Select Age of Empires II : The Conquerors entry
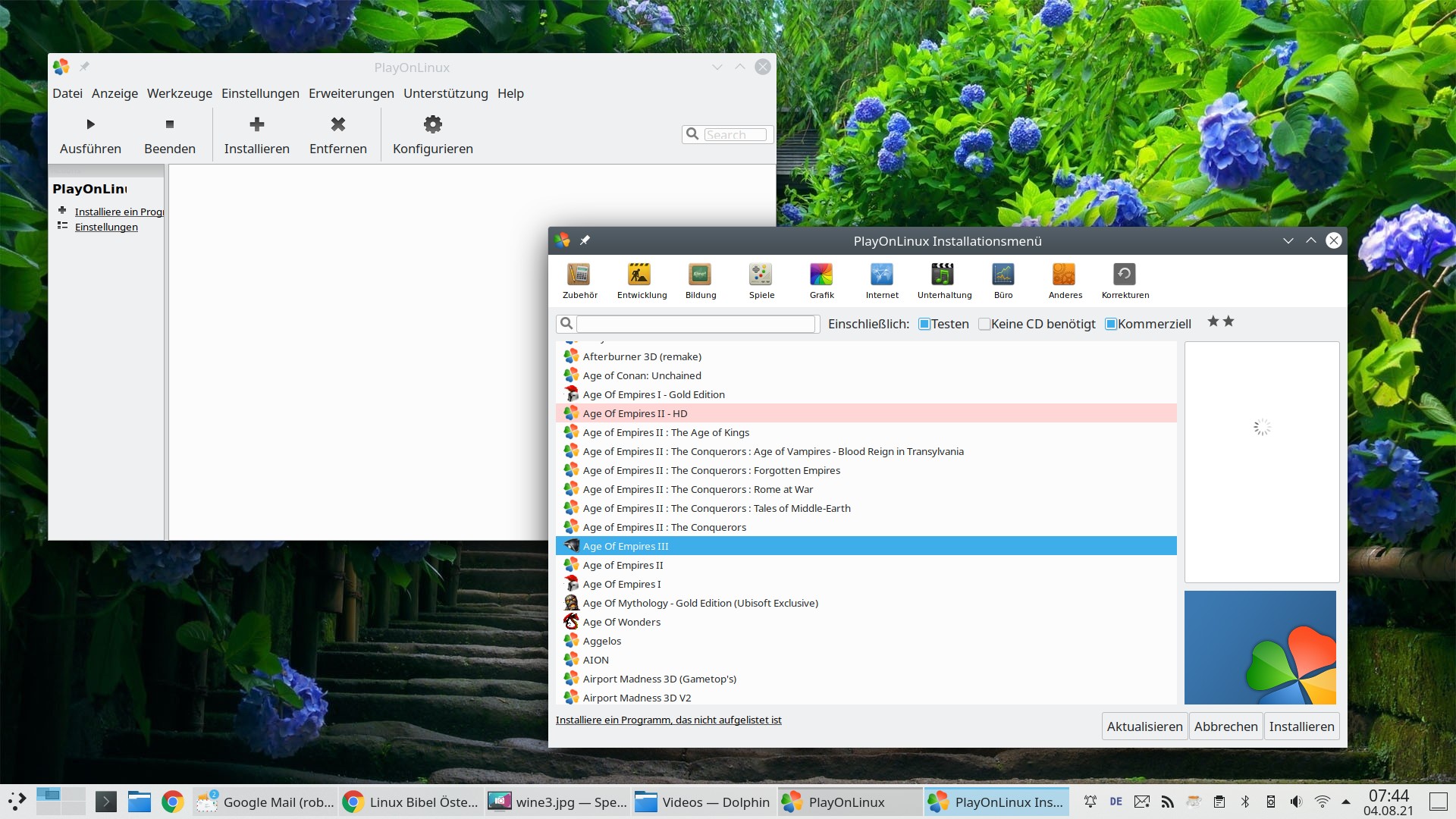This screenshot has width=1456, height=819. pyautogui.click(x=664, y=526)
